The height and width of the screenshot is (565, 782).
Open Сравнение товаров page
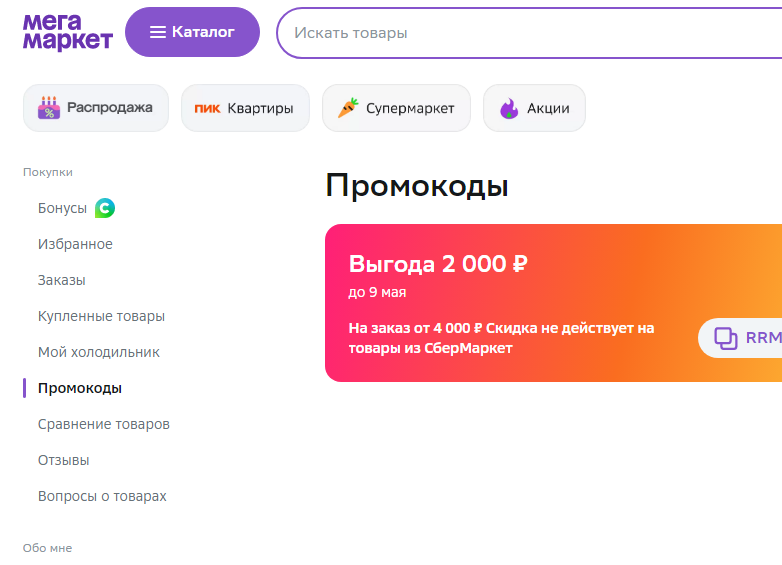point(104,424)
